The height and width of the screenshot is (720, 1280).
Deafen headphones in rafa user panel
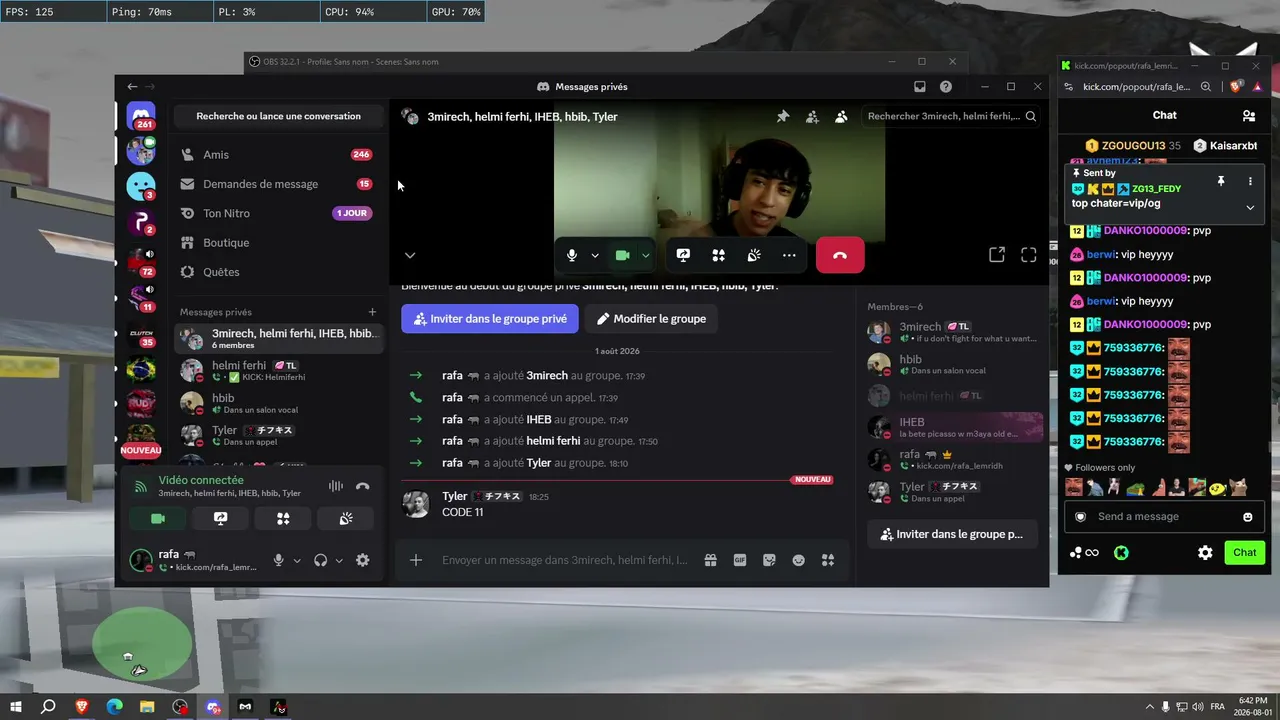(320, 560)
